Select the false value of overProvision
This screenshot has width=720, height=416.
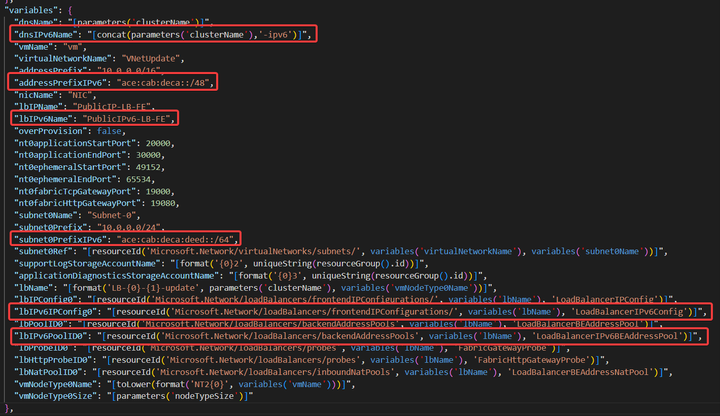[109, 131]
